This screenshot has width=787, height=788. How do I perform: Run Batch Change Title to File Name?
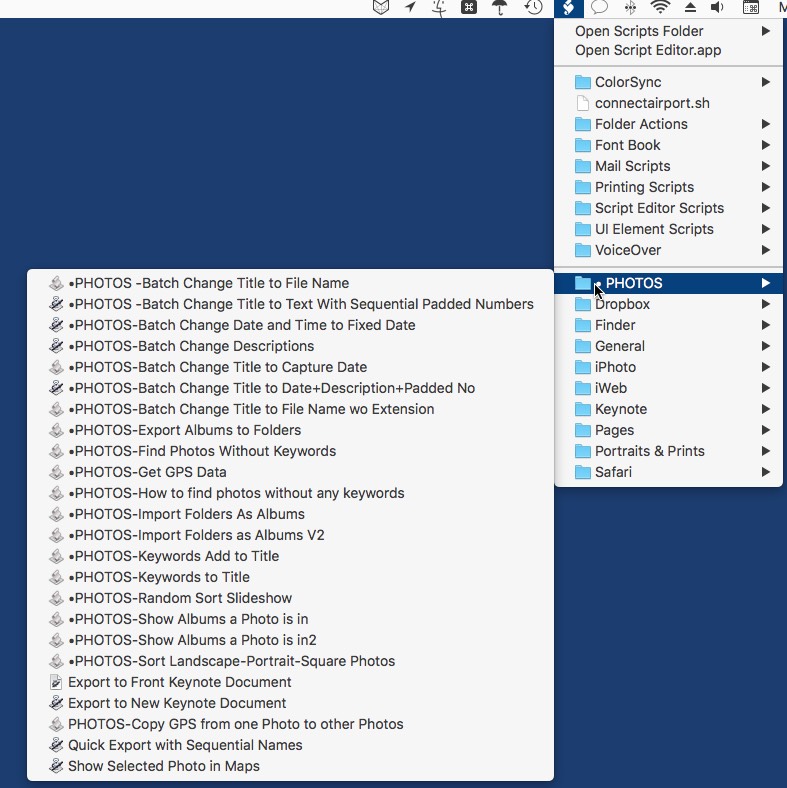click(290, 283)
